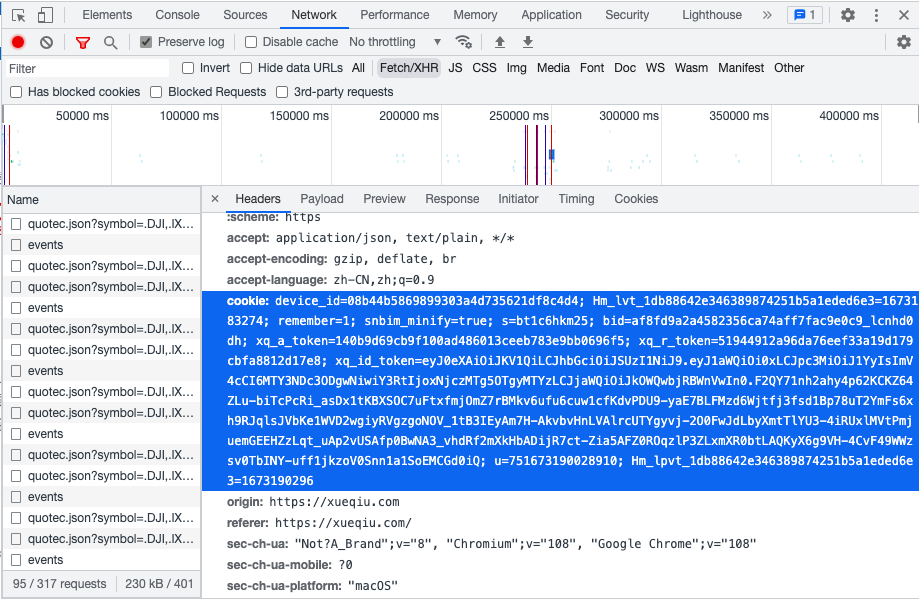This screenshot has height=599, width=919.
Task: Show more tabs with the double chevron
Action: click(767, 15)
